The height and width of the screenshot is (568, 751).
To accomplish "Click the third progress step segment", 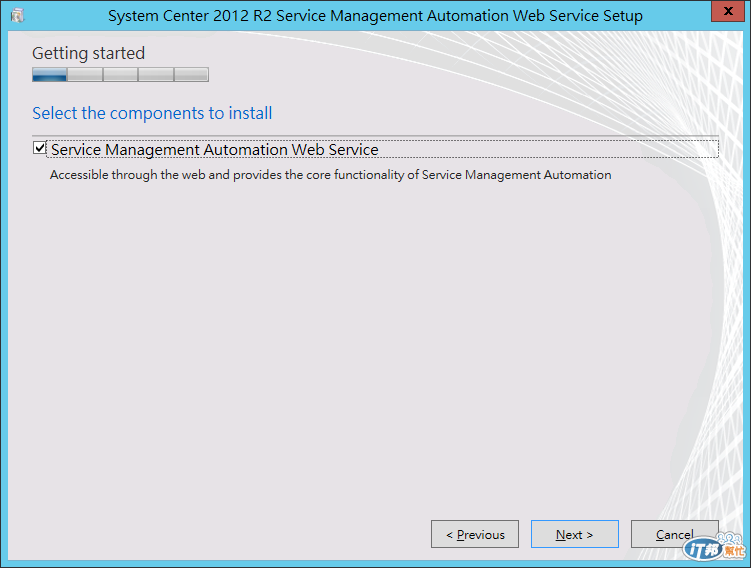I will [x=120, y=74].
